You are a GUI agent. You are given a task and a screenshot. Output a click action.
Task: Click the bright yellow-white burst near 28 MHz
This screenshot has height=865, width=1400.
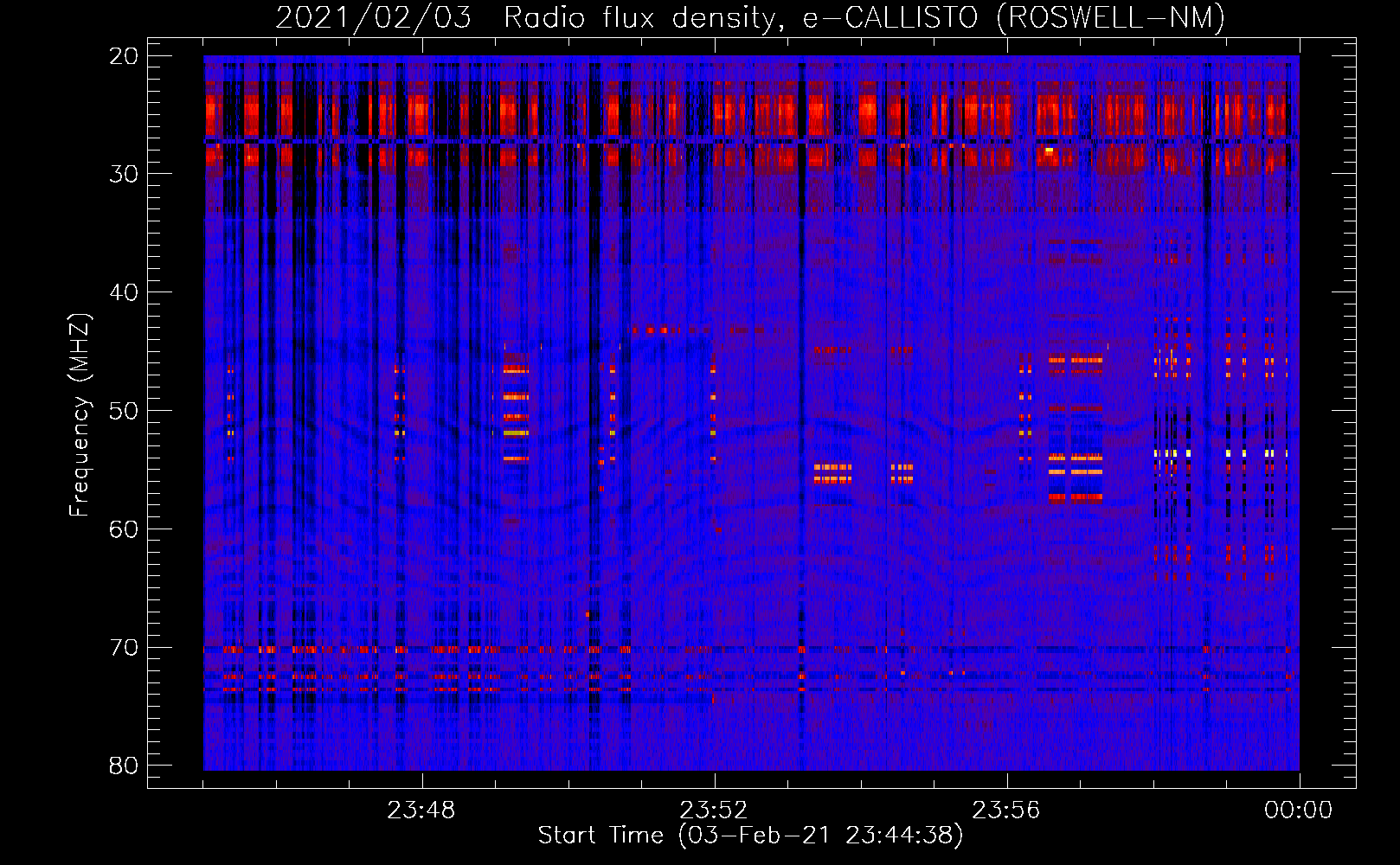1049,151
